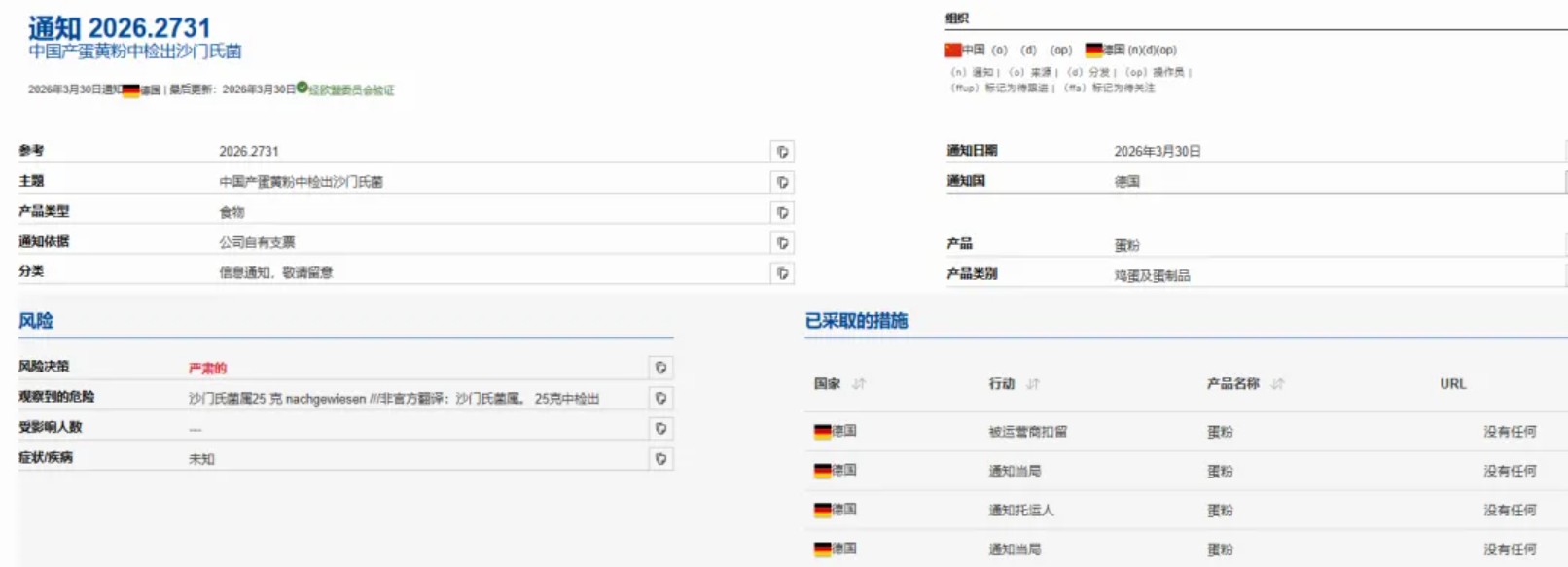Click the German flag in the 通知托运人 row

click(822, 510)
